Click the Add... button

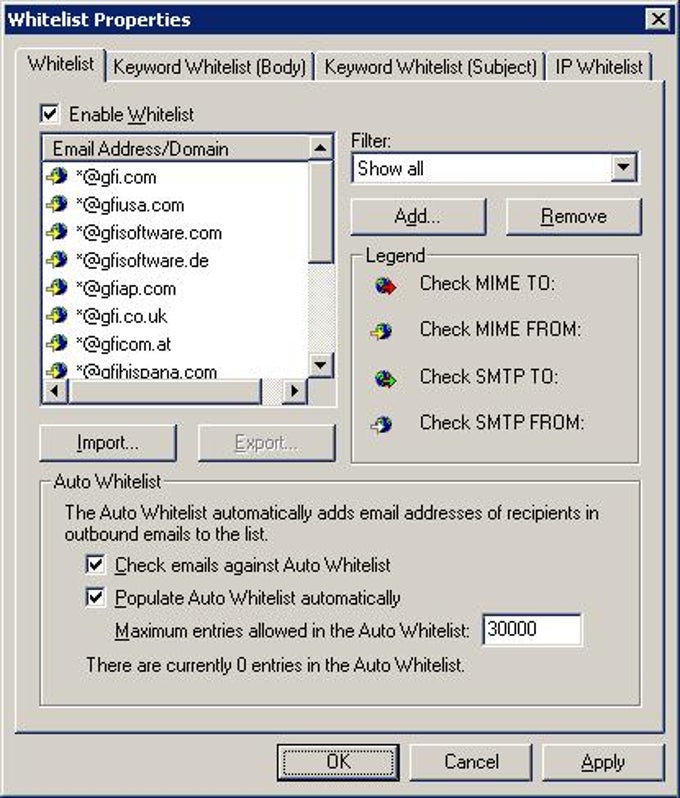pyautogui.click(x=418, y=217)
